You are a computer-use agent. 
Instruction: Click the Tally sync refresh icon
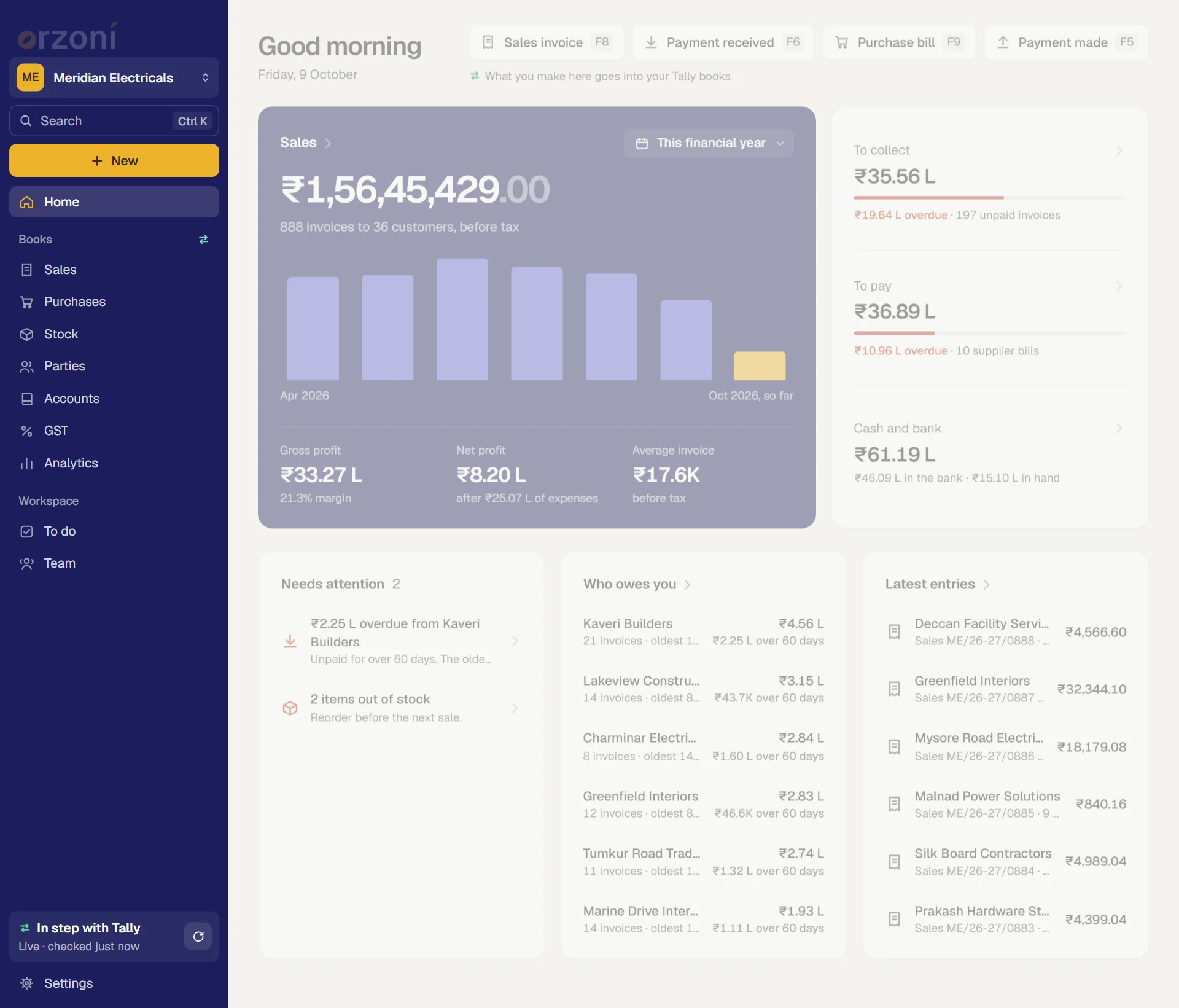tap(198, 936)
